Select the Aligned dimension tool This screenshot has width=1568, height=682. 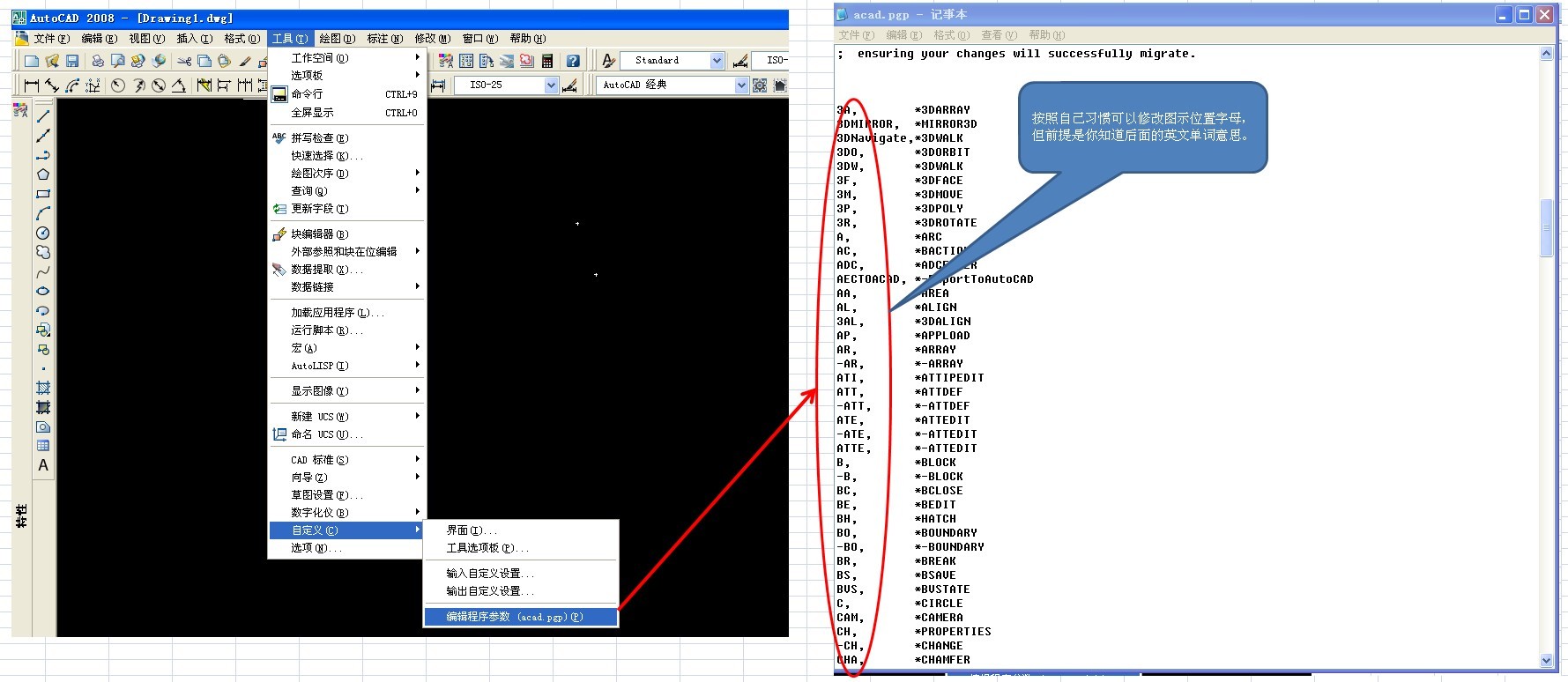(x=52, y=85)
